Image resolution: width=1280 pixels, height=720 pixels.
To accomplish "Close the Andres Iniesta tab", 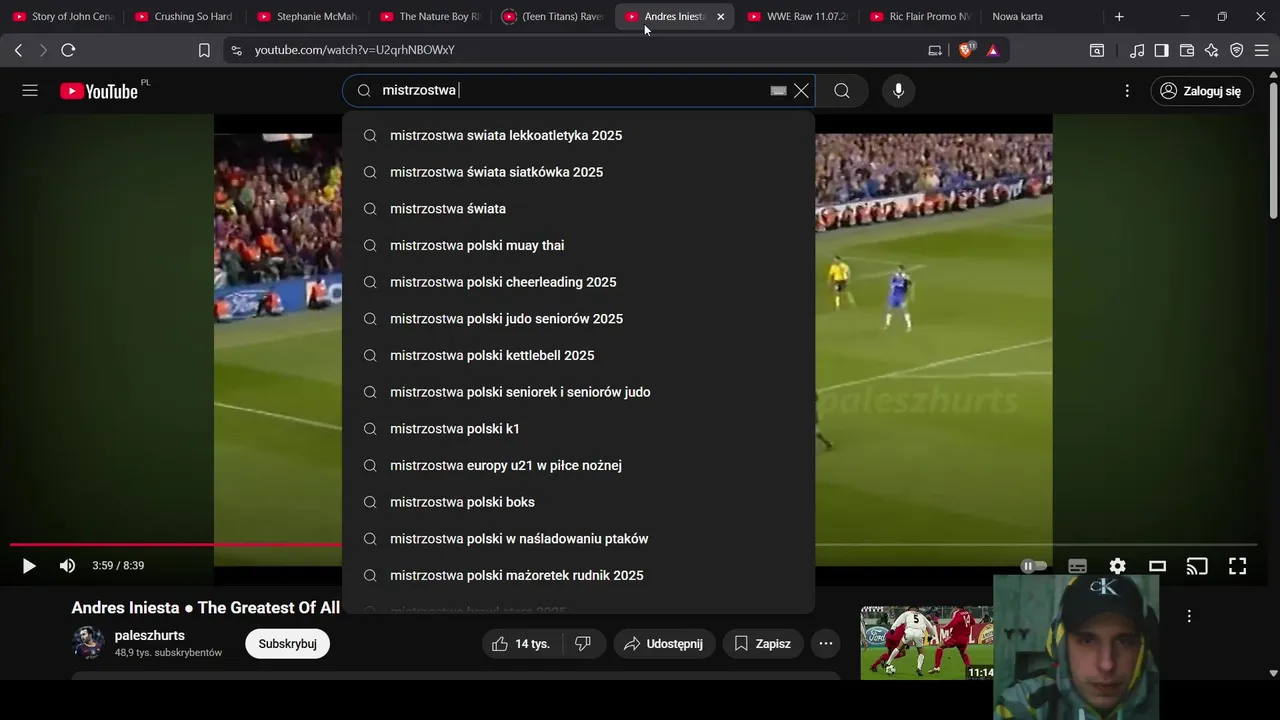I will [x=721, y=17].
